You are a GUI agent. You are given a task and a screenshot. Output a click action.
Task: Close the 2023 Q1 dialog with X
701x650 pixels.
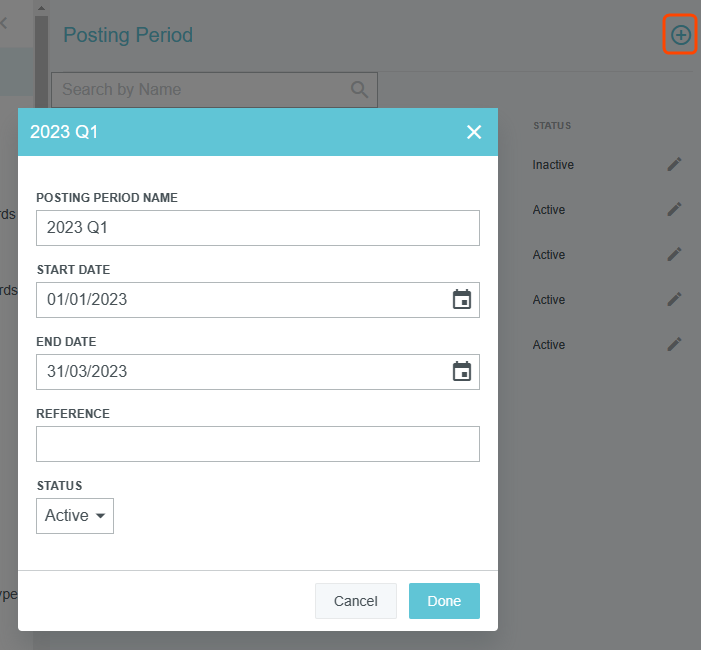pyautogui.click(x=474, y=132)
